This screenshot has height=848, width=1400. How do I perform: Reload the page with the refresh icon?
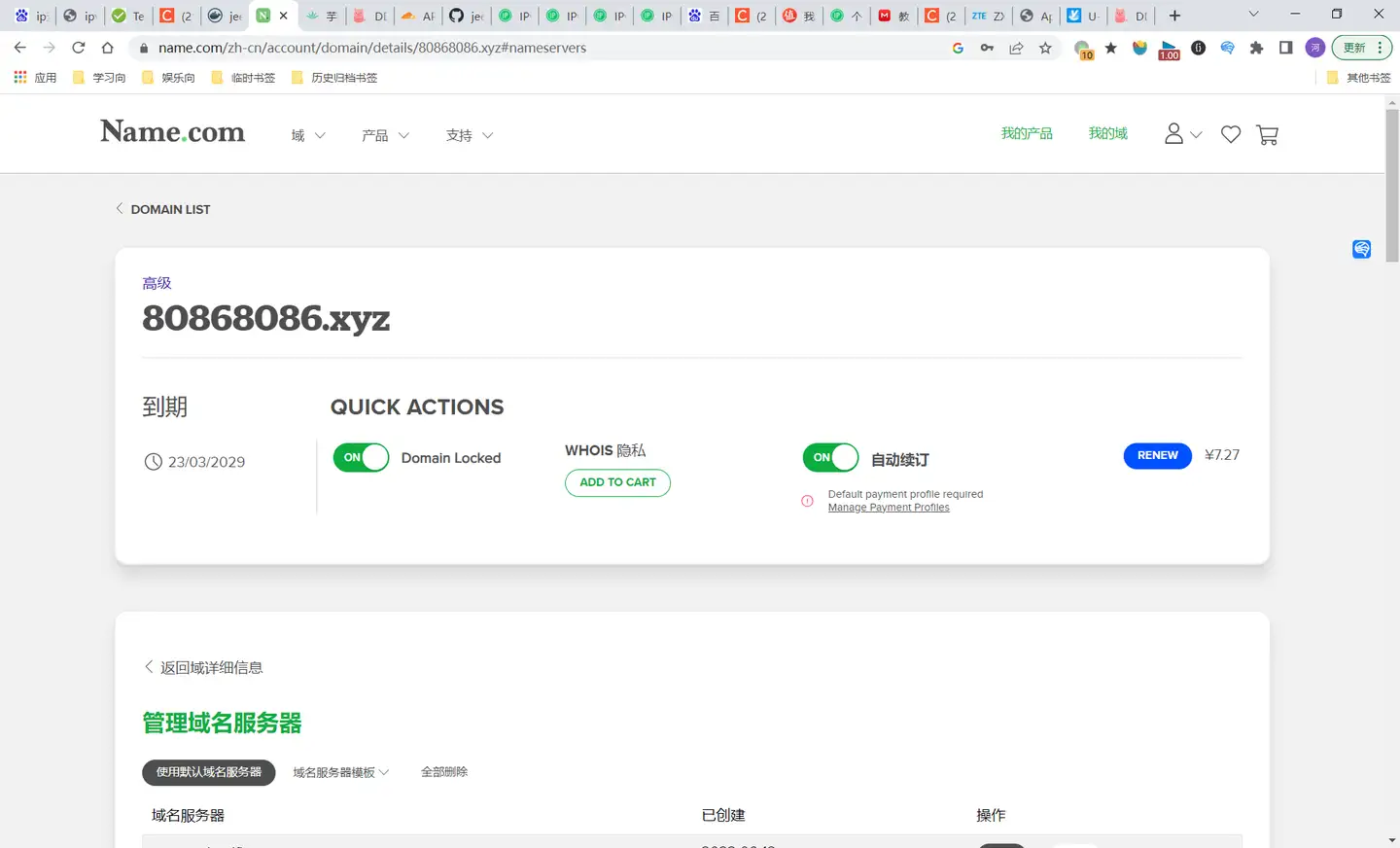(x=79, y=48)
